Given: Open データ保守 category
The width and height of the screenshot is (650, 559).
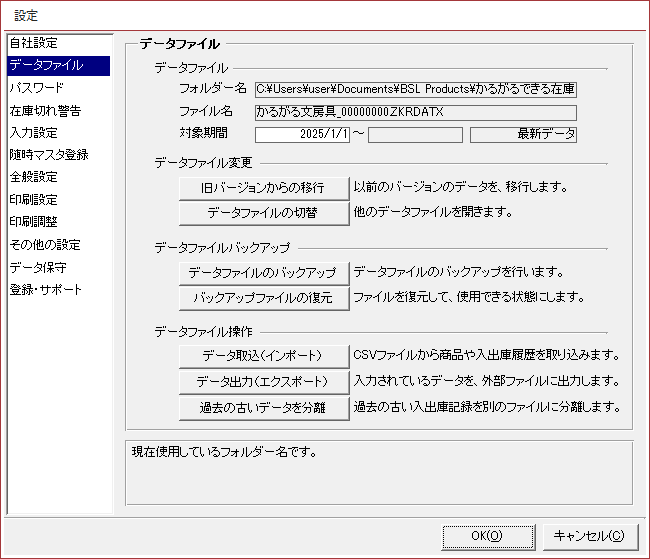Looking at the screenshot, I should pos(38,267).
